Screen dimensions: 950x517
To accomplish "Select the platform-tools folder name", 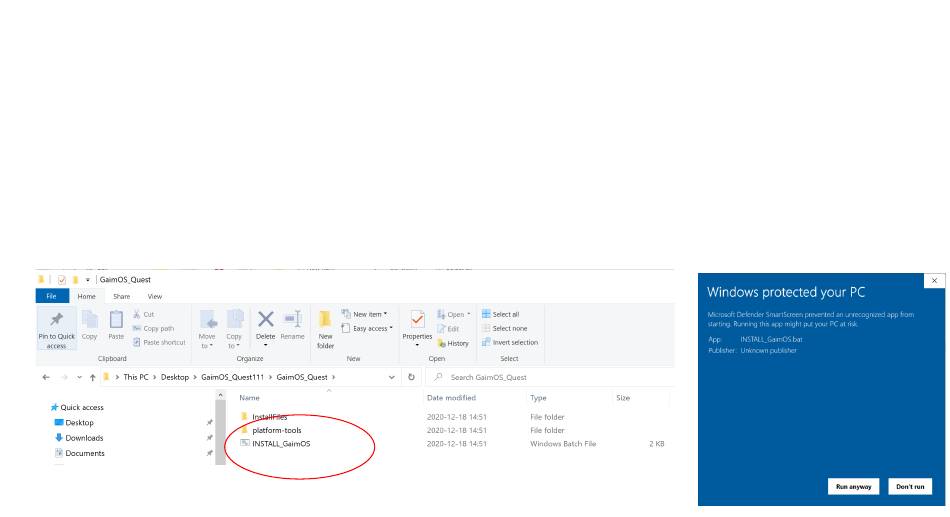I will (x=277, y=430).
